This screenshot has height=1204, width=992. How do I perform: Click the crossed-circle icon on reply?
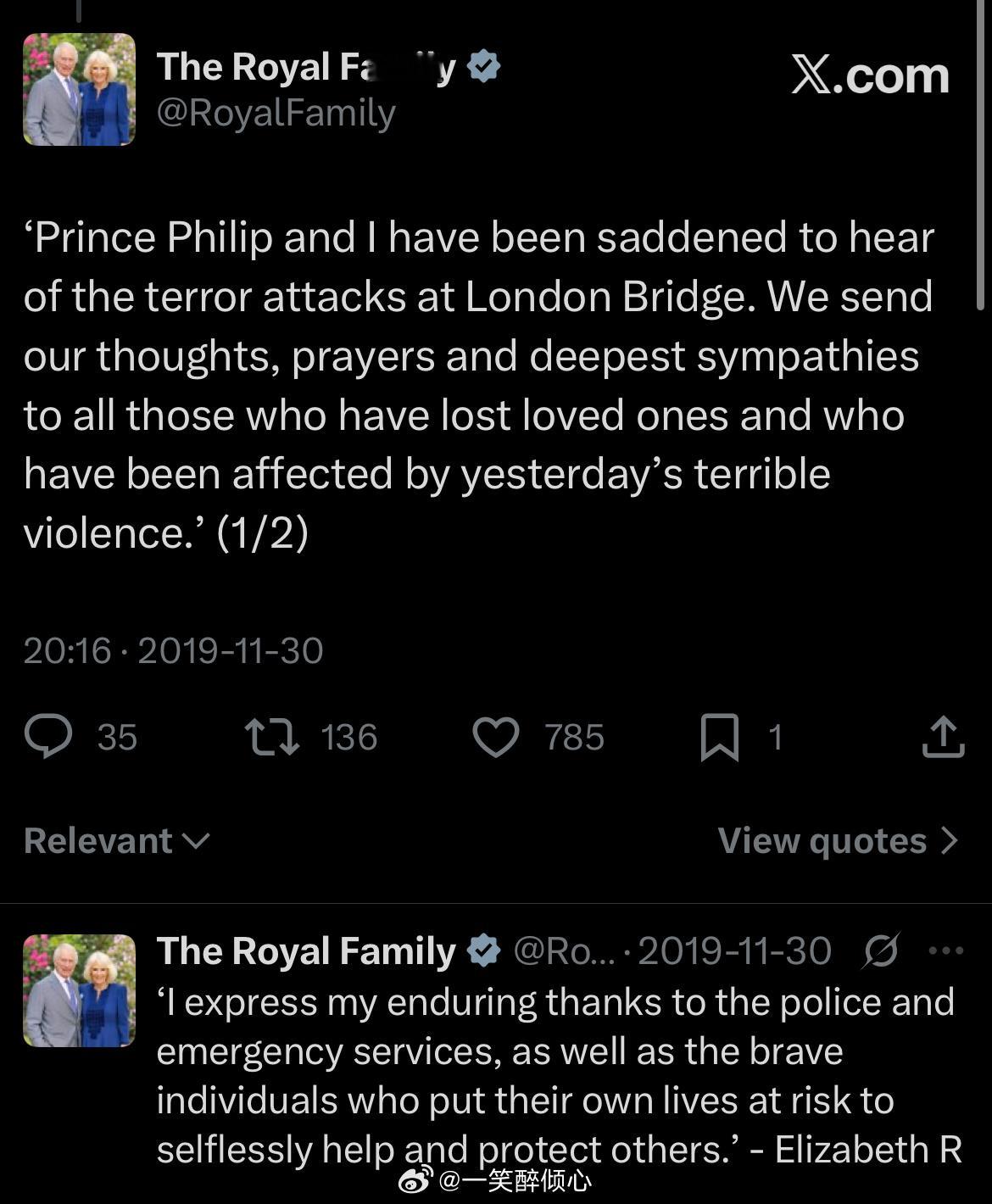click(x=881, y=950)
